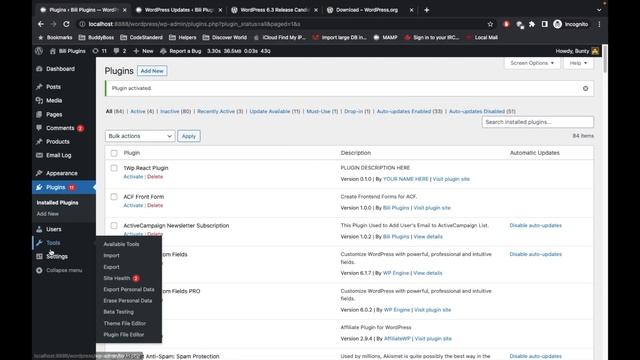Check ActiveCampaign Newsletter Subscription checkbox
Viewport: 640px width, 360px height.
(114, 226)
